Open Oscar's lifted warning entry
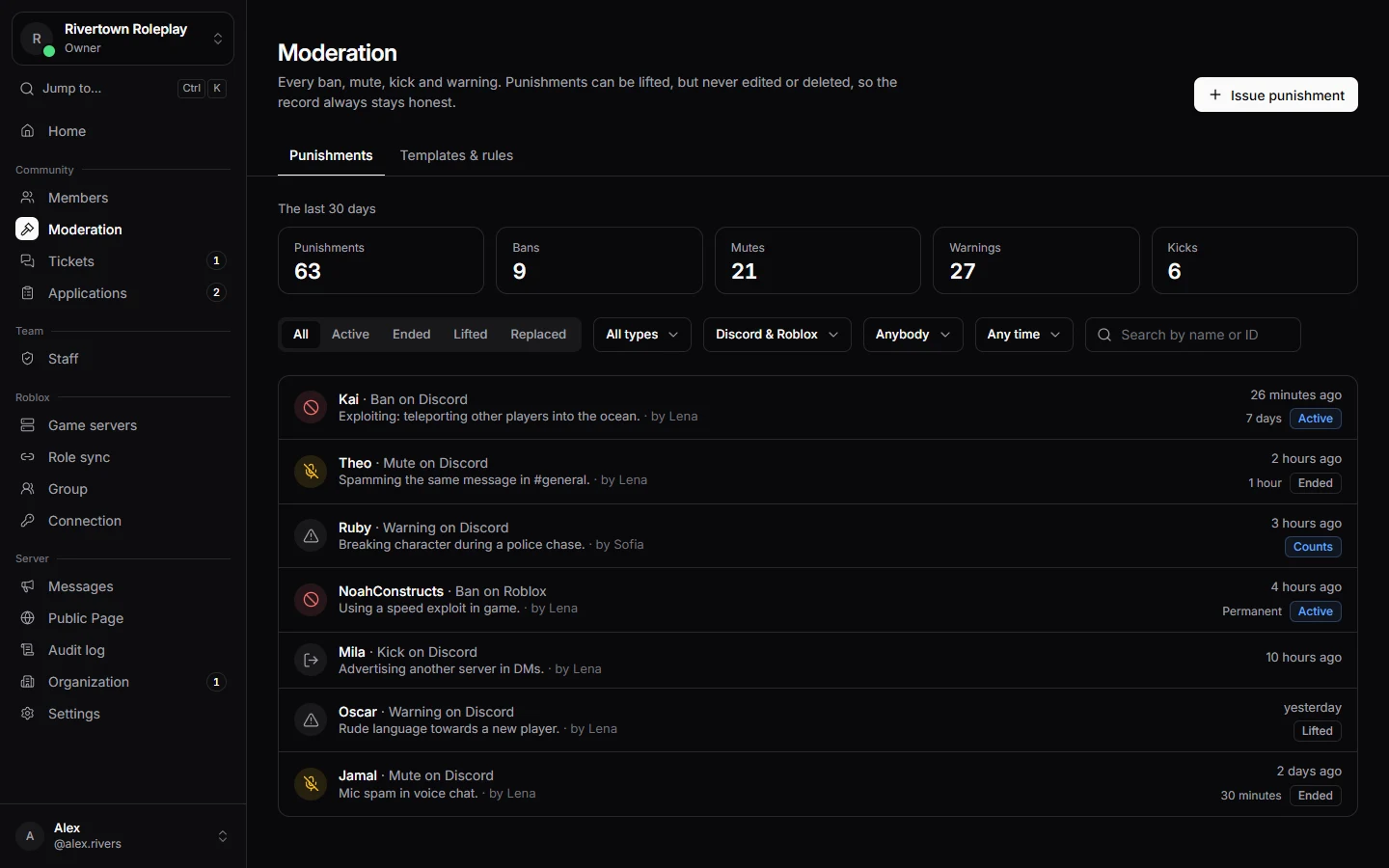Image resolution: width=1389 pixels, height=868 pixels. pos(818,719)
